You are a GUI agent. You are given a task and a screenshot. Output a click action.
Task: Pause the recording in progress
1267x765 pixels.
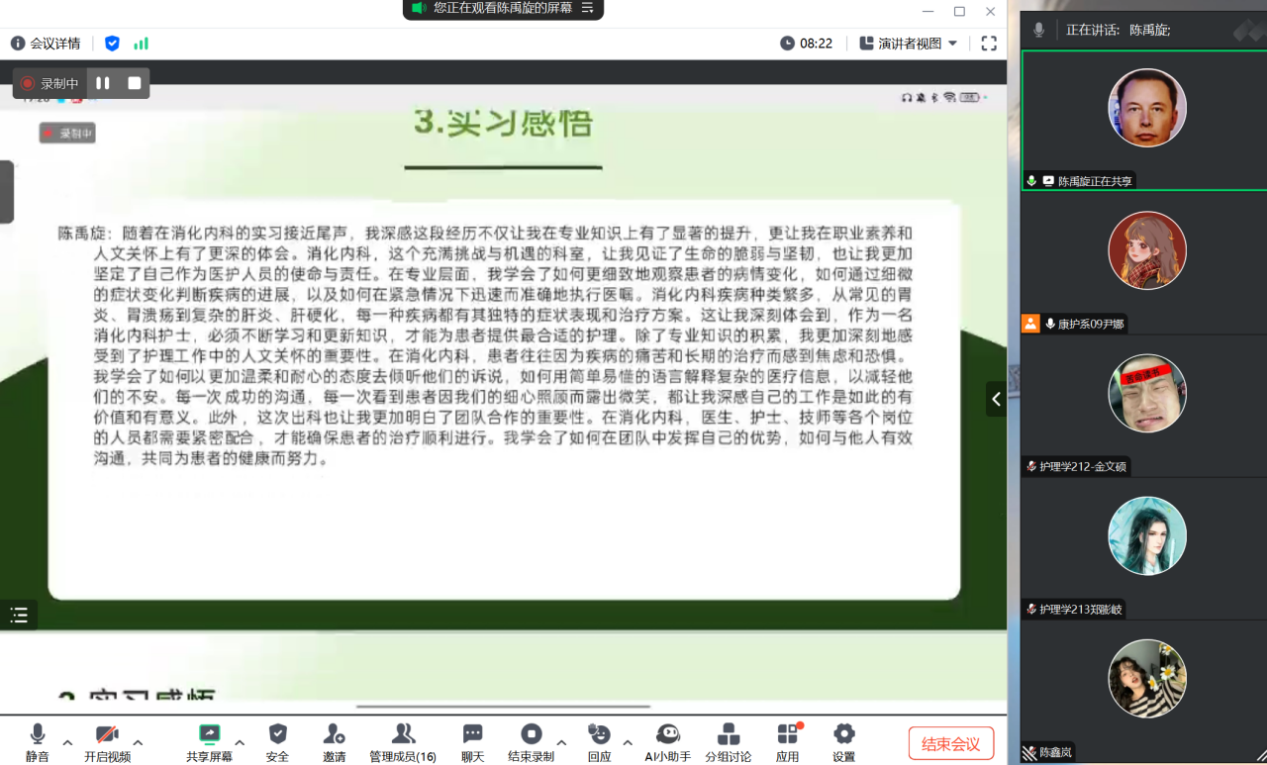[103, 83]
